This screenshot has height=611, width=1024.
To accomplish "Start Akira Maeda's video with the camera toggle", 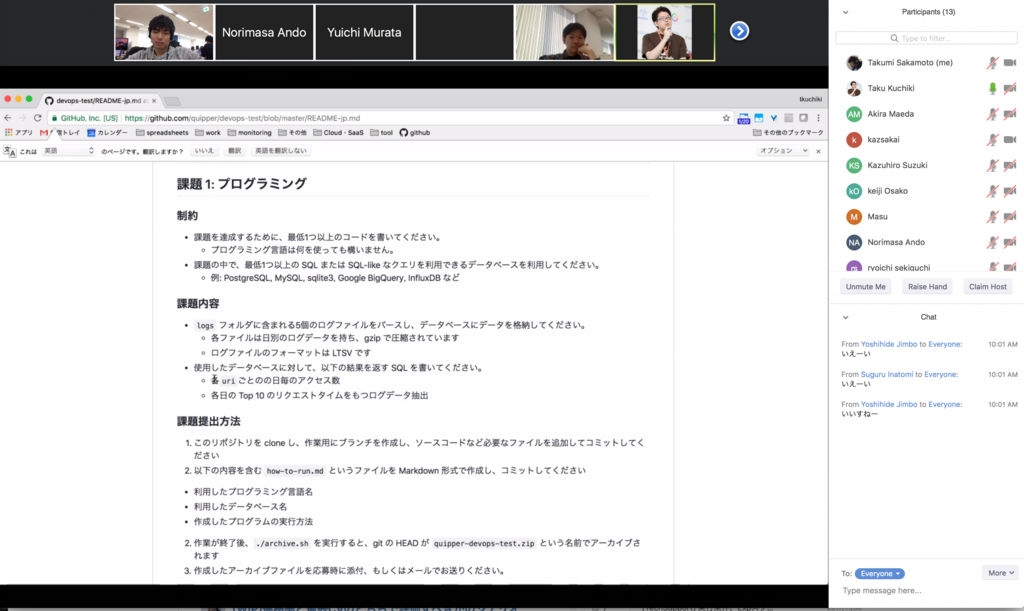I will pos(1011,114).
